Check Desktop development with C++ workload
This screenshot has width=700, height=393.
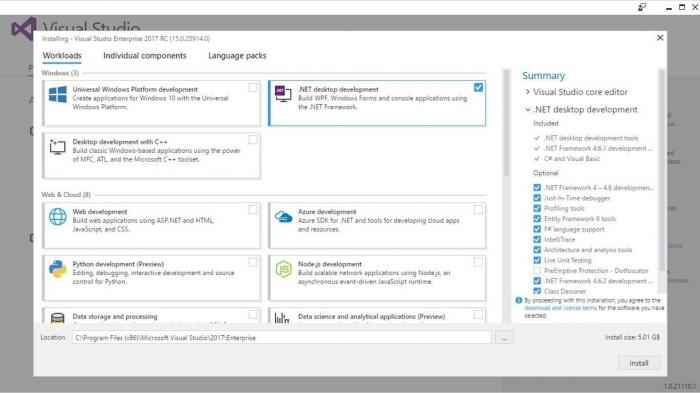[253, 140]
